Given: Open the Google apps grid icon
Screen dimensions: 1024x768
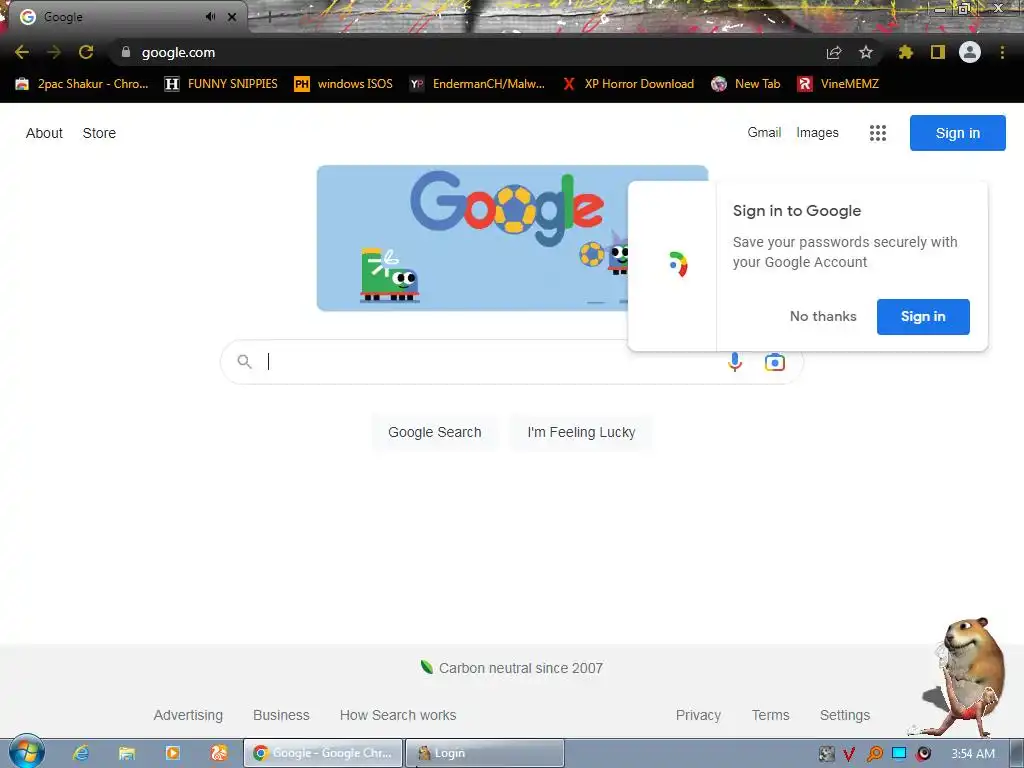Looking at the screenshot, I should click(x=878, y=133).
